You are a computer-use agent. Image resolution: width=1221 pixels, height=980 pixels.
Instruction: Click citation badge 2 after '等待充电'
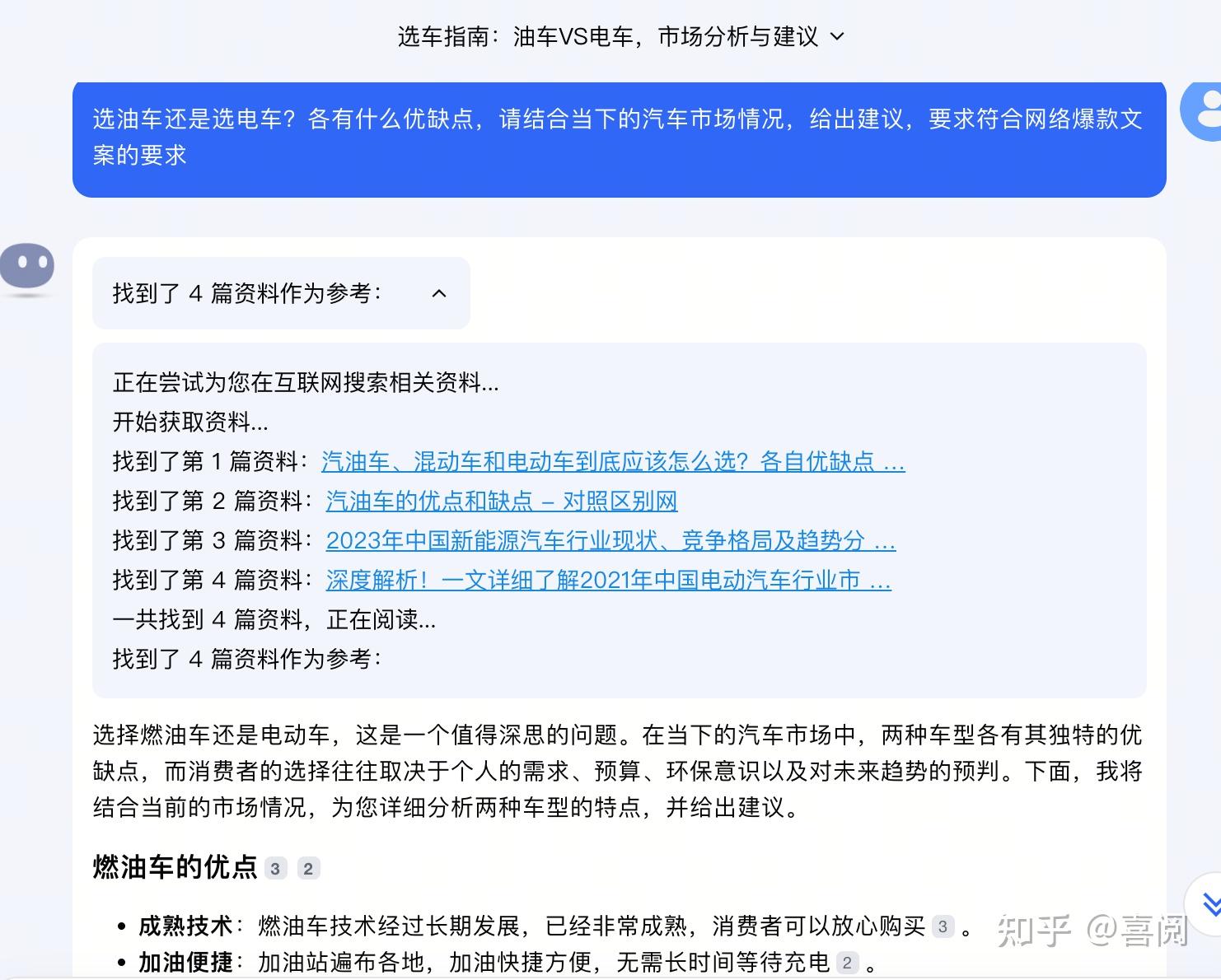(x=847, y=962)
